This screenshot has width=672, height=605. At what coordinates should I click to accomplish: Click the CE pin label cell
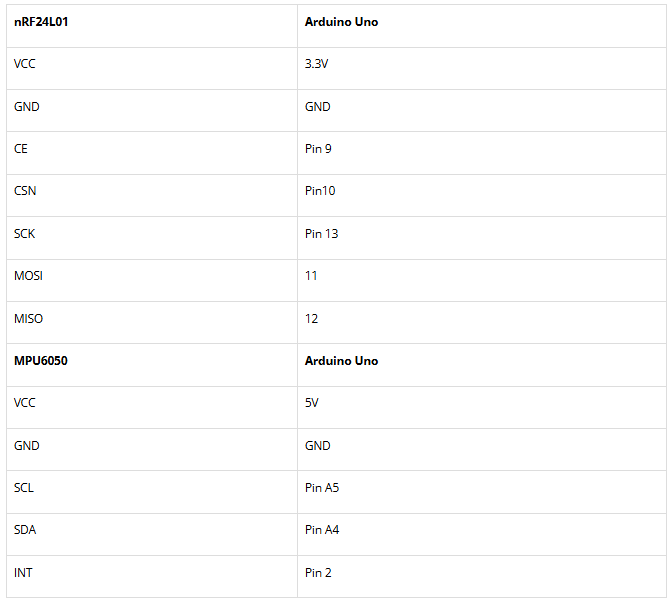click(x=21, y=149)
